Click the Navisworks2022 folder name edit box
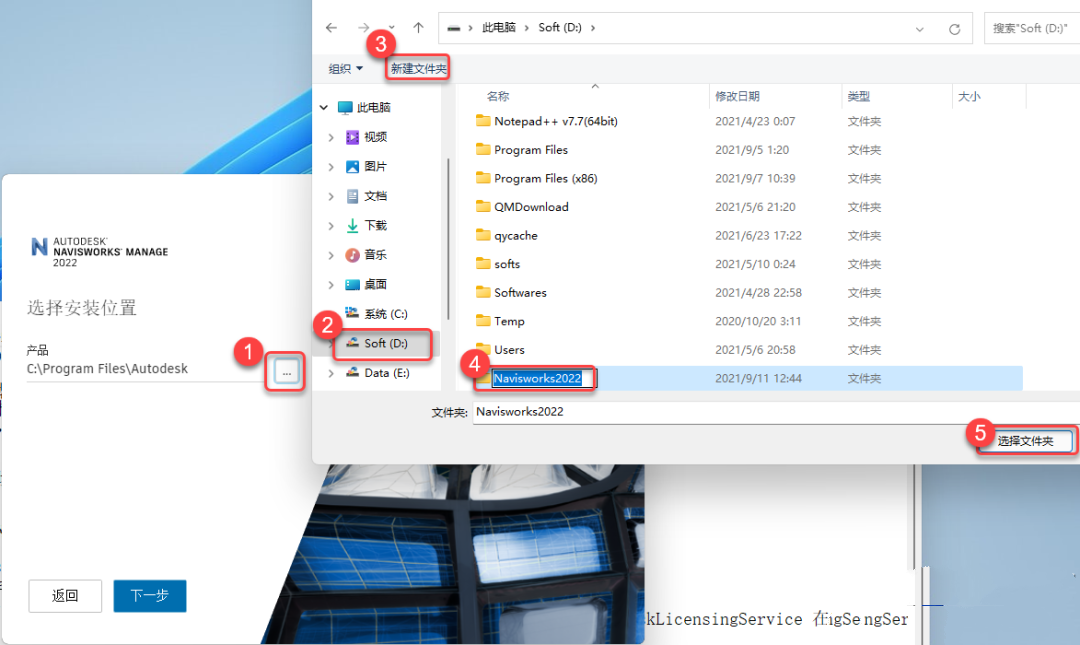This screenshot has width=1080, height=645. tap(543, 378)
